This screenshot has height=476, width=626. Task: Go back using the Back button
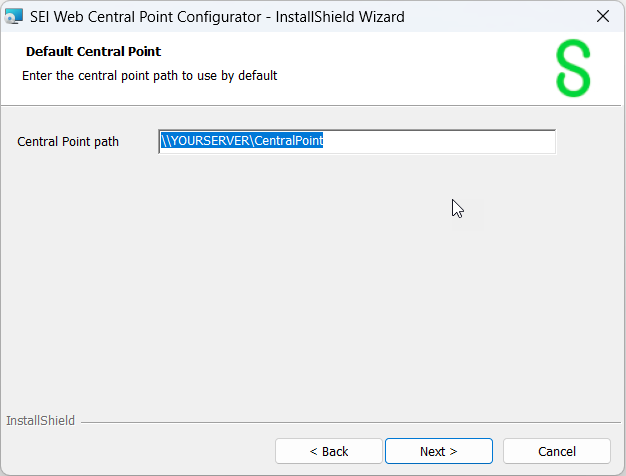point(329,451)
